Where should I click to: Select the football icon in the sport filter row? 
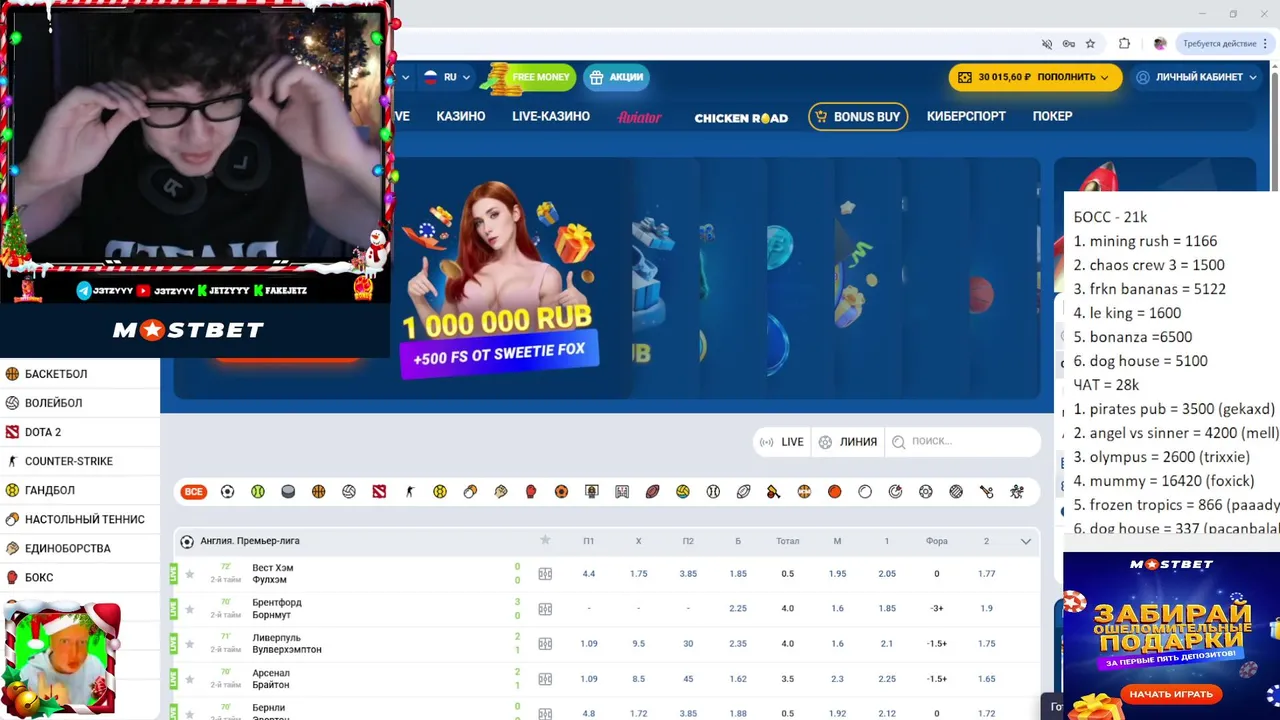tap(227, 491)
